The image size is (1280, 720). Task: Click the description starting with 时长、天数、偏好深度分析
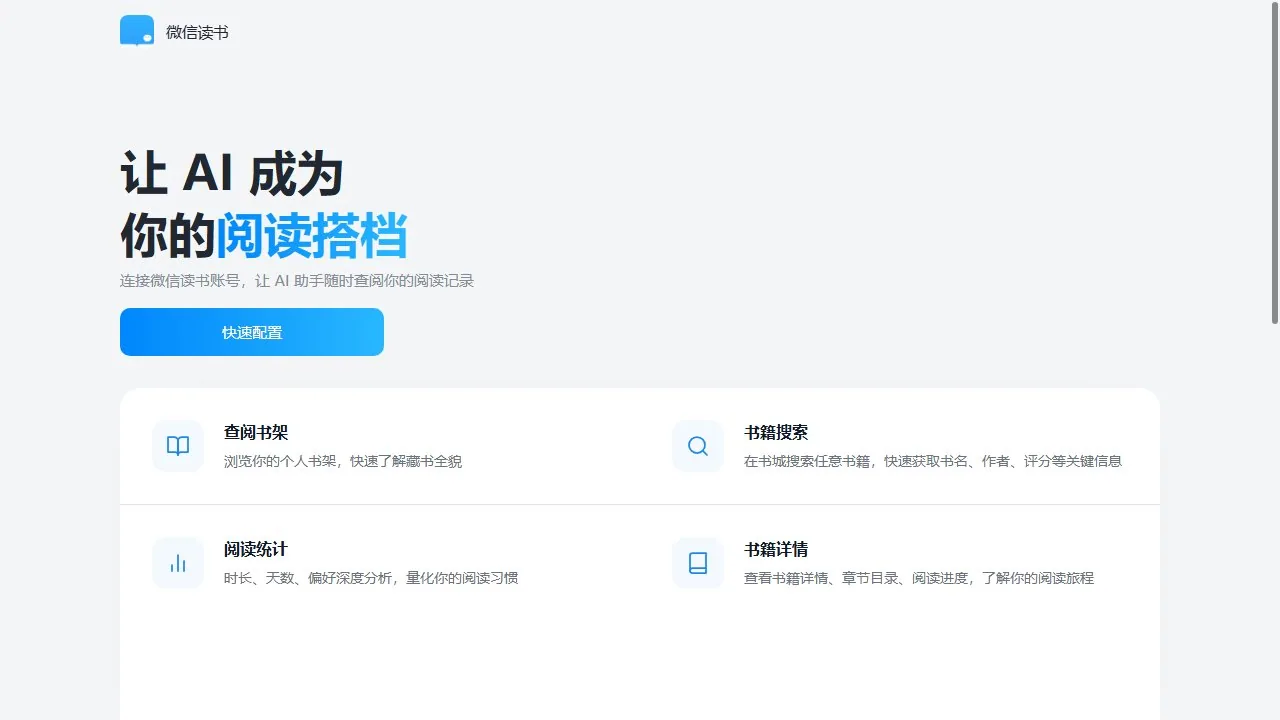point(371,578)
